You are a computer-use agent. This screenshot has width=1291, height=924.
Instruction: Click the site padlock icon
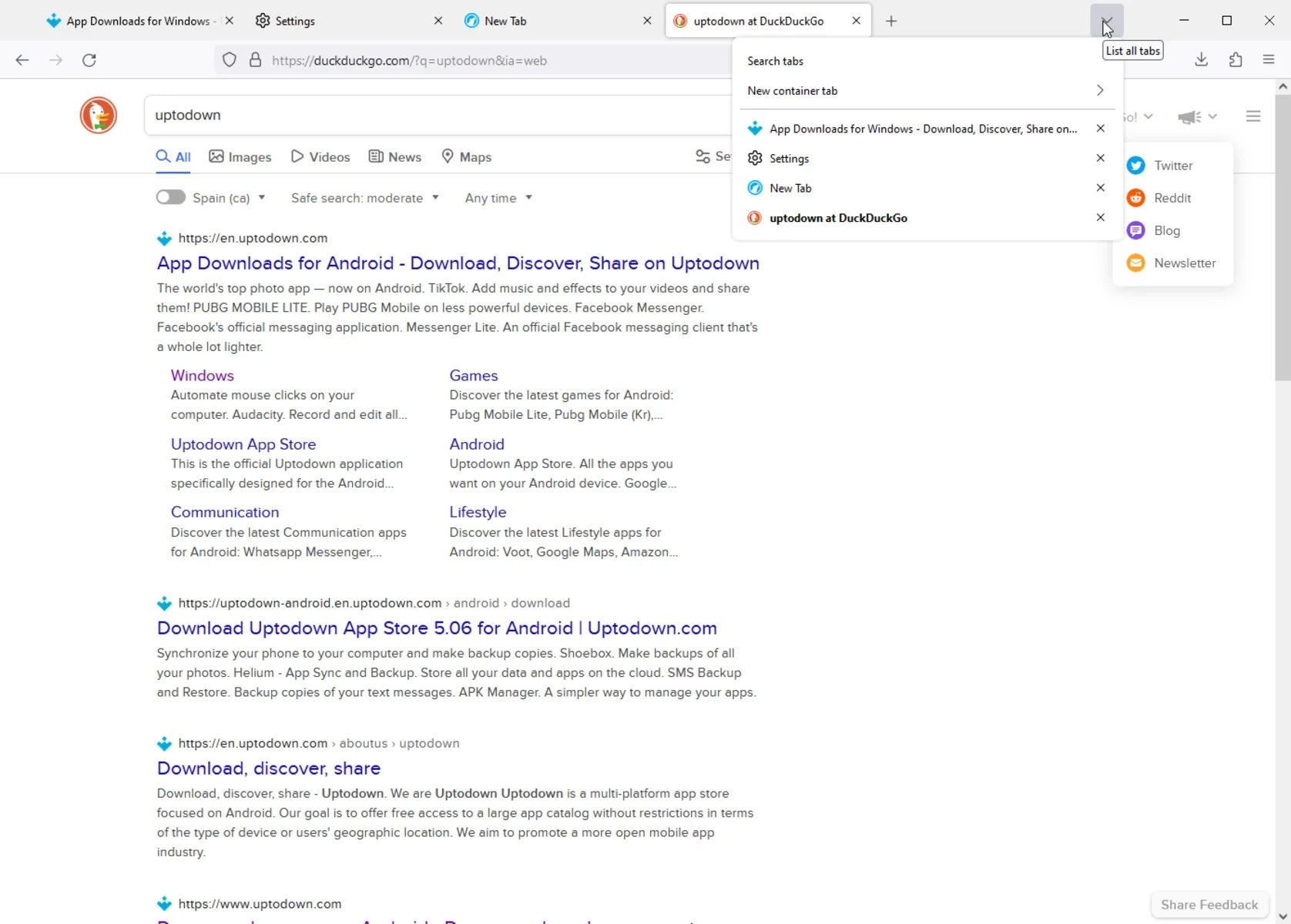256,60
